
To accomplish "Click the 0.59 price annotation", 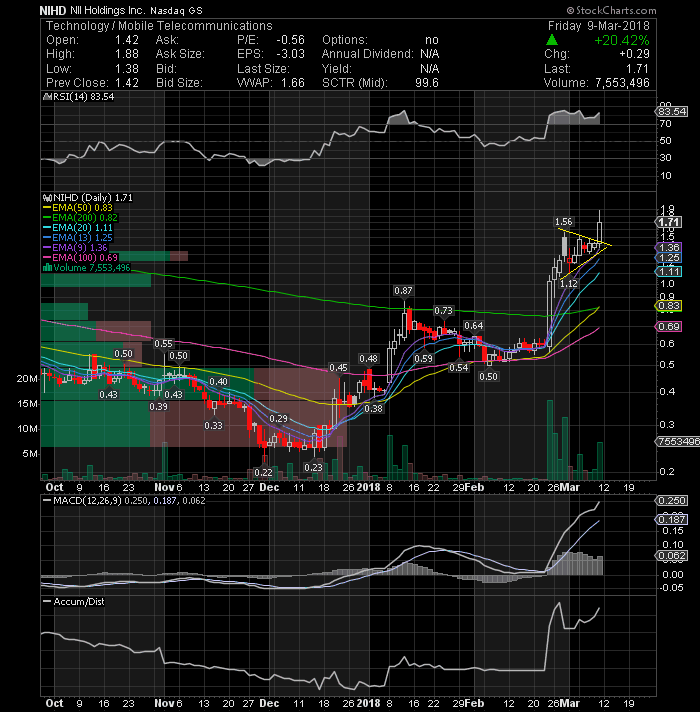I will (x=423, y=358).
